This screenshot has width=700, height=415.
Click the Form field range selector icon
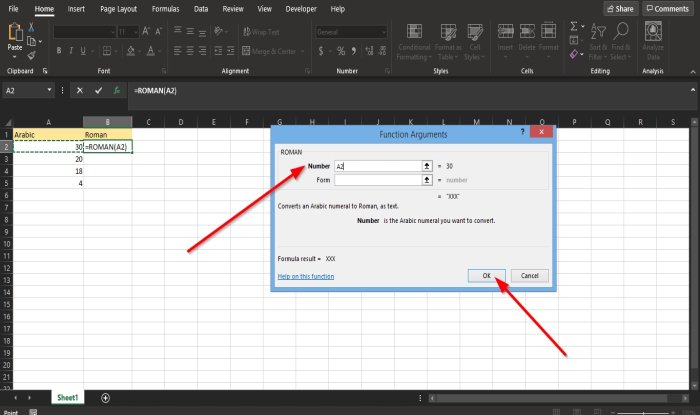[x=427, y=180]
